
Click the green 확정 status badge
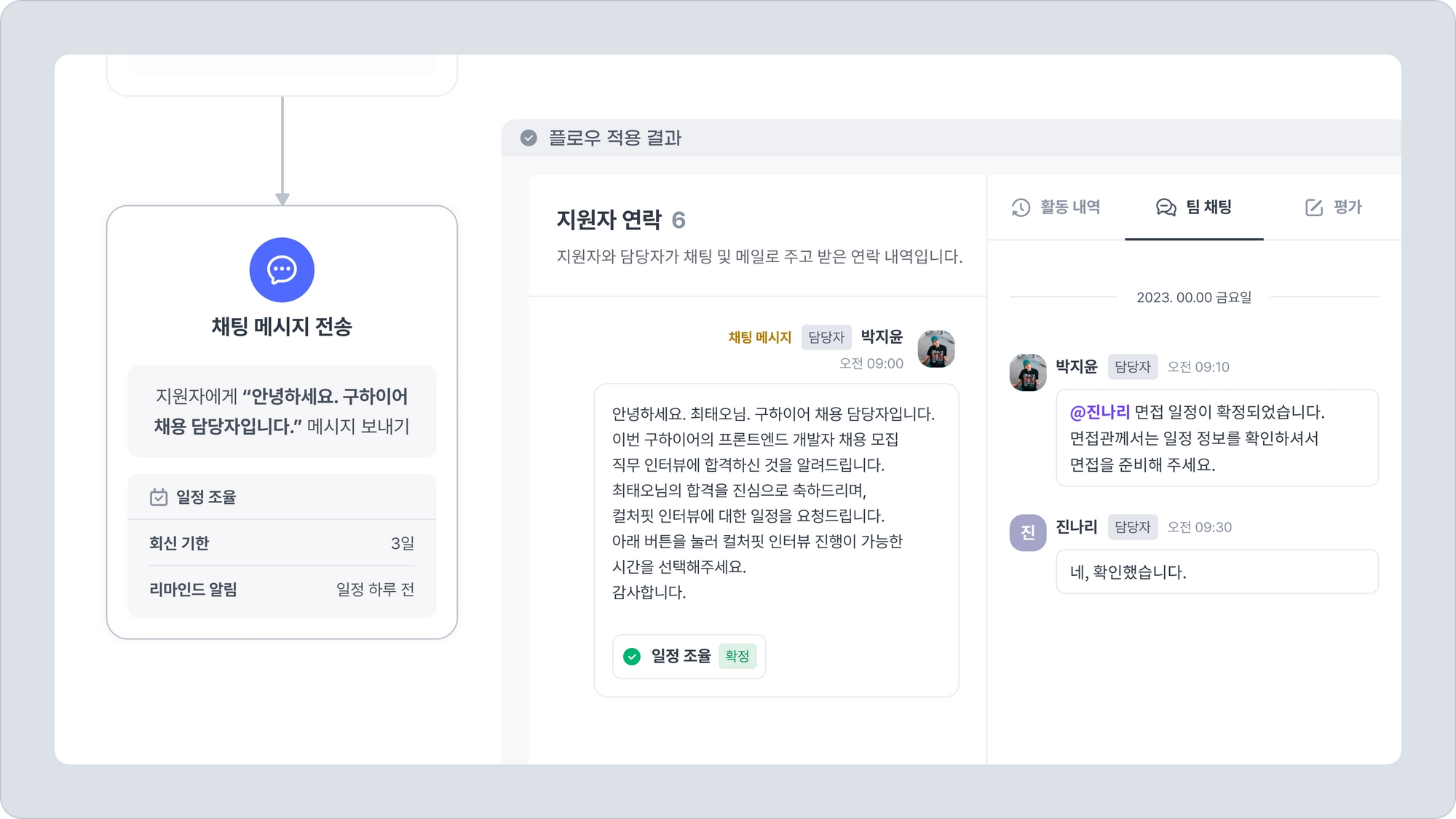tap(737, 657)
